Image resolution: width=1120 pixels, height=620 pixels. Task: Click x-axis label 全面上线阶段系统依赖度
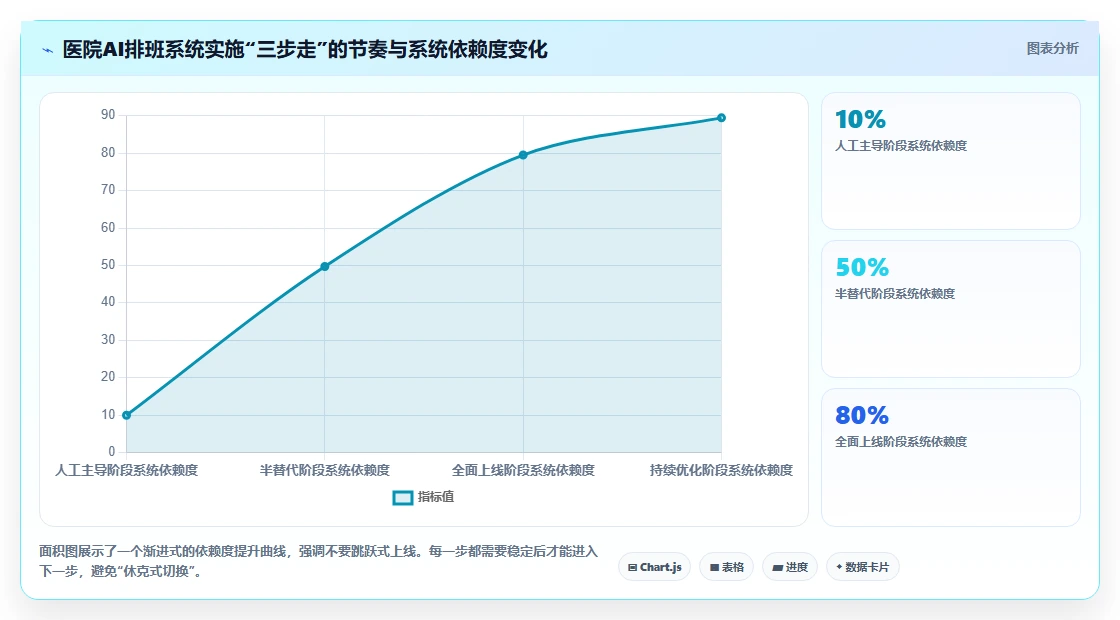point(523,471)
